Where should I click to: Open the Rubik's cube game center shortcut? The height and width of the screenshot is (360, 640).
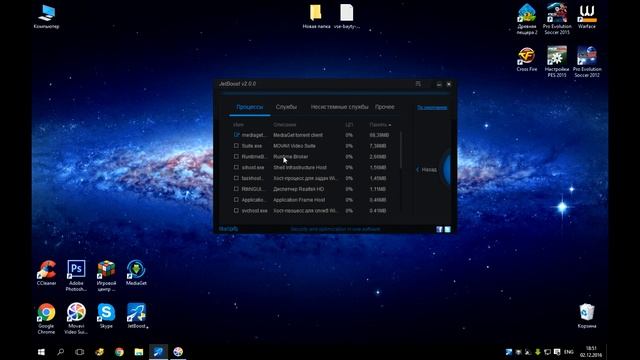(106, 276)
